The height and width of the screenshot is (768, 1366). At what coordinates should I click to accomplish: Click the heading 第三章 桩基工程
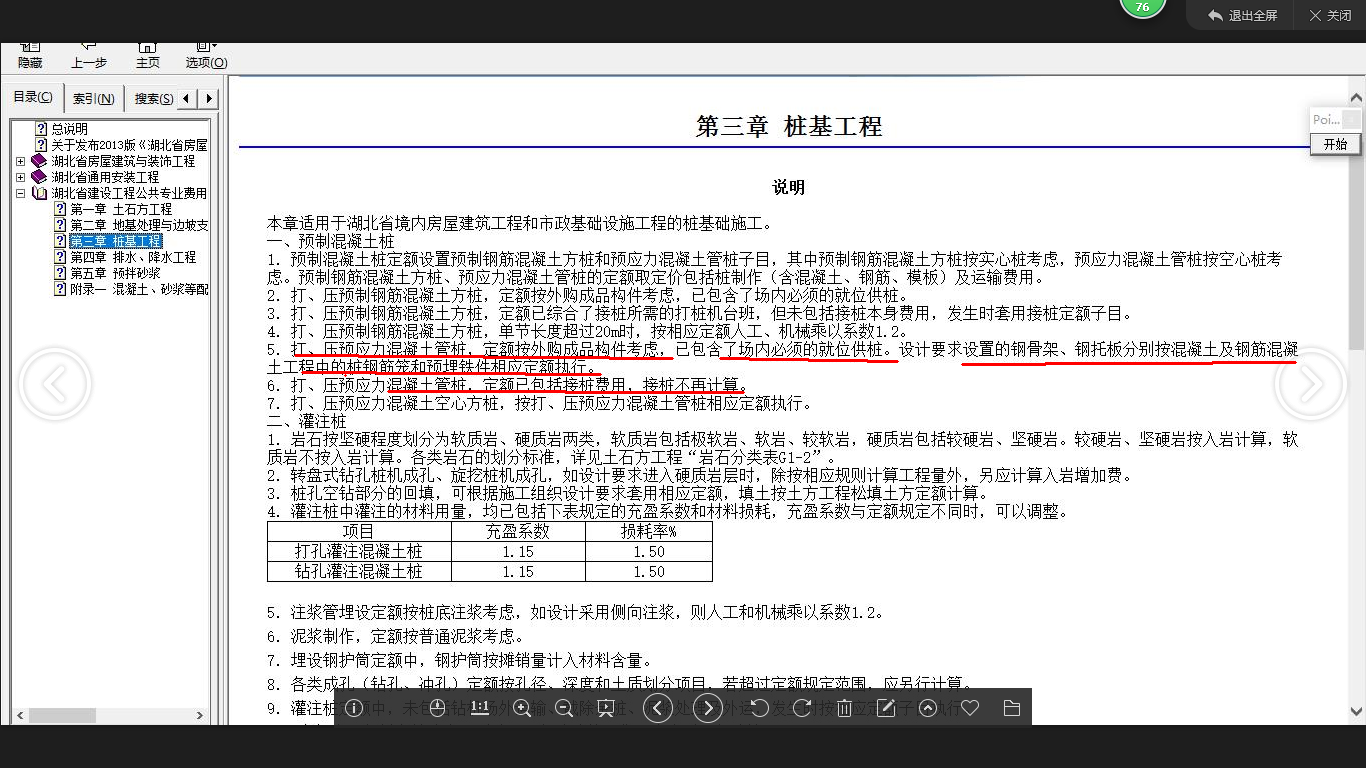point(789,127)
